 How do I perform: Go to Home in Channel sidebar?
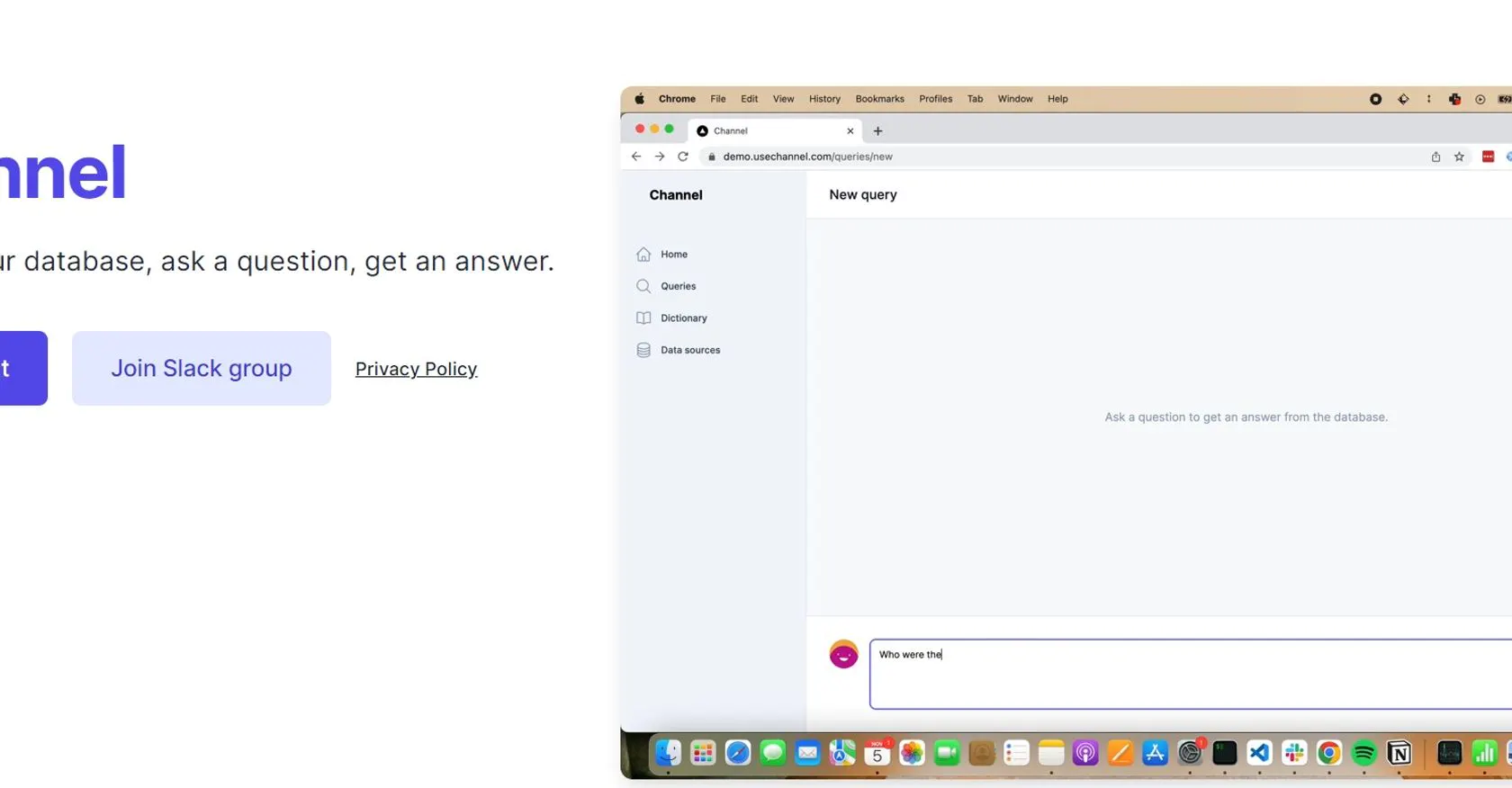coord(673,255)
